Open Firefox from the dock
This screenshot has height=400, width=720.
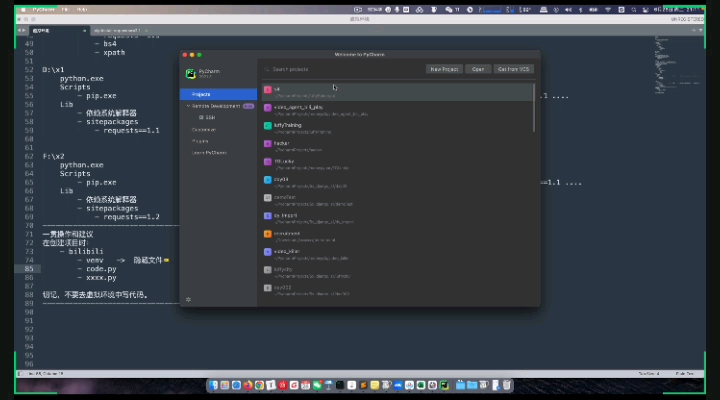click(248, 386)
